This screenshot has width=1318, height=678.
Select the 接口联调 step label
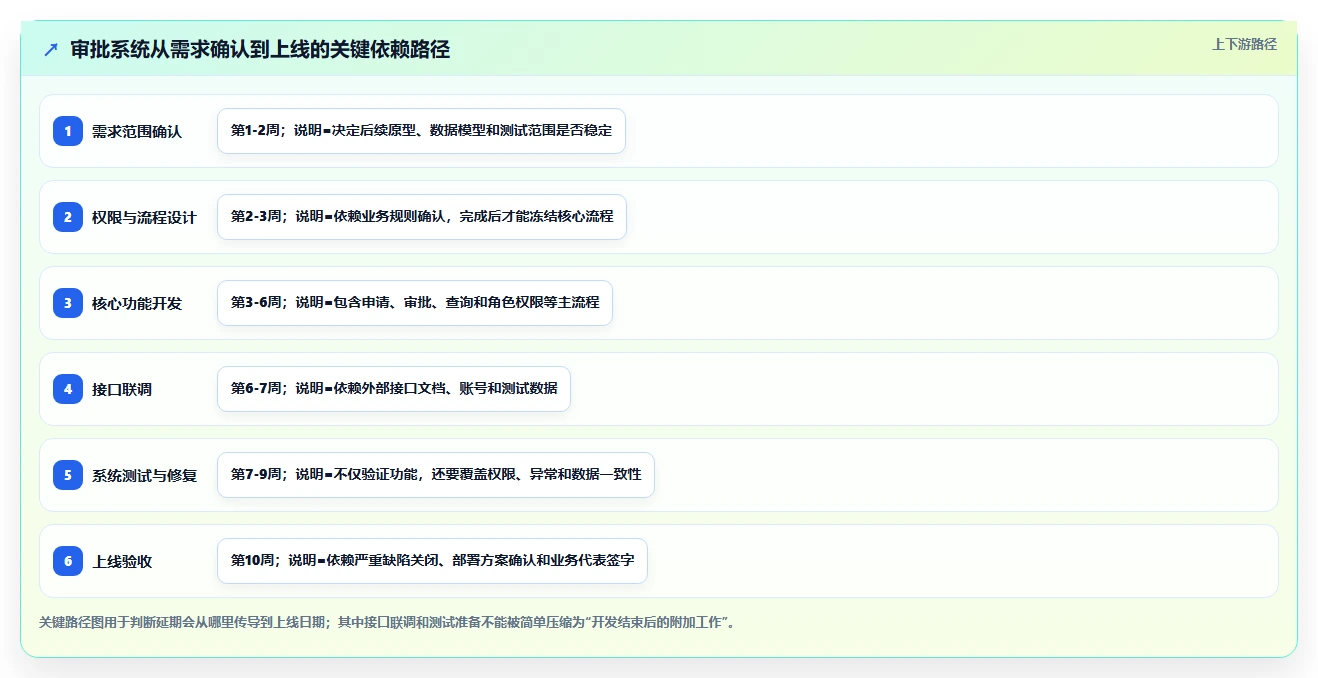pos(122,389)
